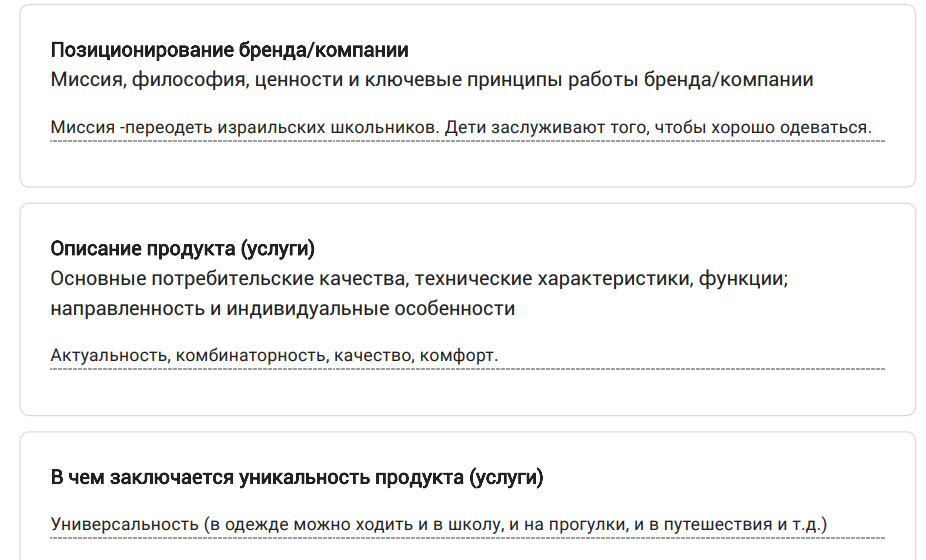Click heading 'Позиционирование бренда/компании'
926x560 pixels.
(x=229, y=50)
